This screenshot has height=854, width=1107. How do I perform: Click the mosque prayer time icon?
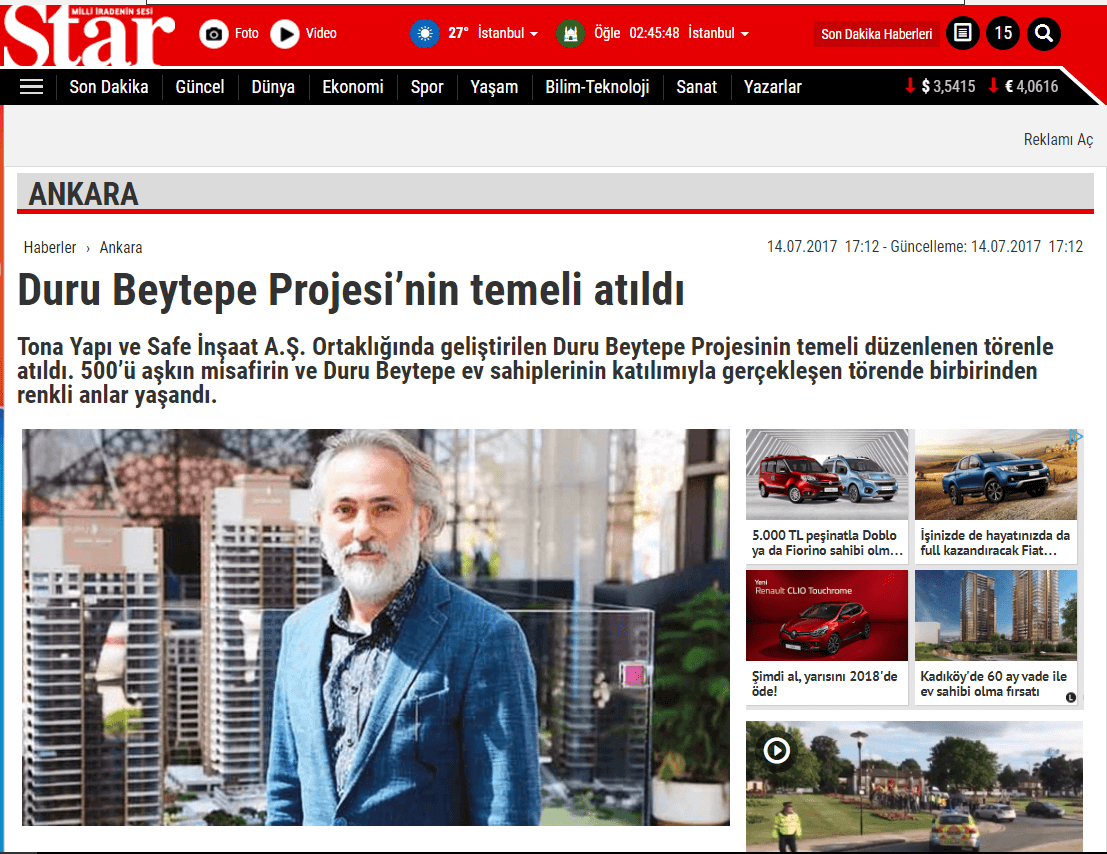point(570,33)
